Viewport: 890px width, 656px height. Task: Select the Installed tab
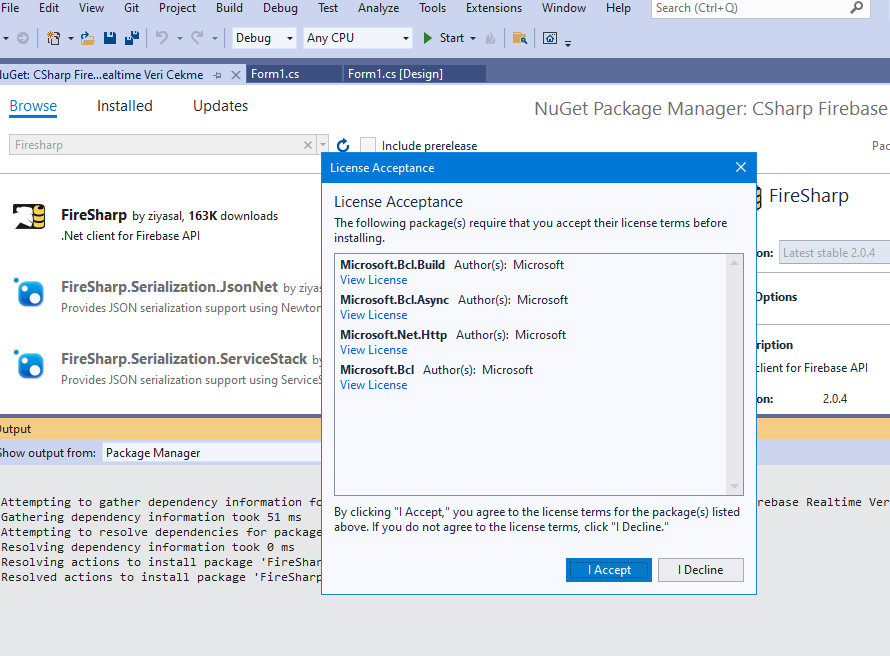pyautogui.click(x=124, y=106)
